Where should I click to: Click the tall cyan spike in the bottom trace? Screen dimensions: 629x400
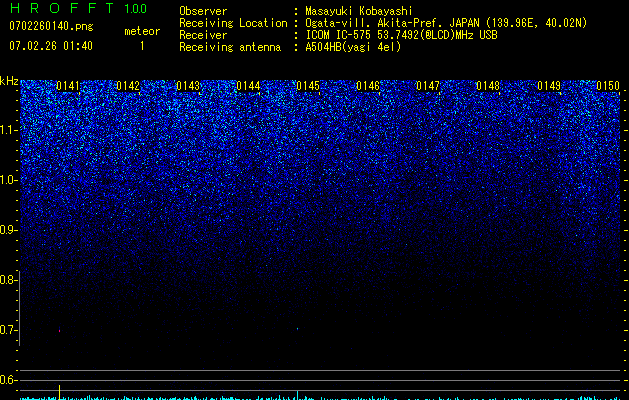coord(297,395)
